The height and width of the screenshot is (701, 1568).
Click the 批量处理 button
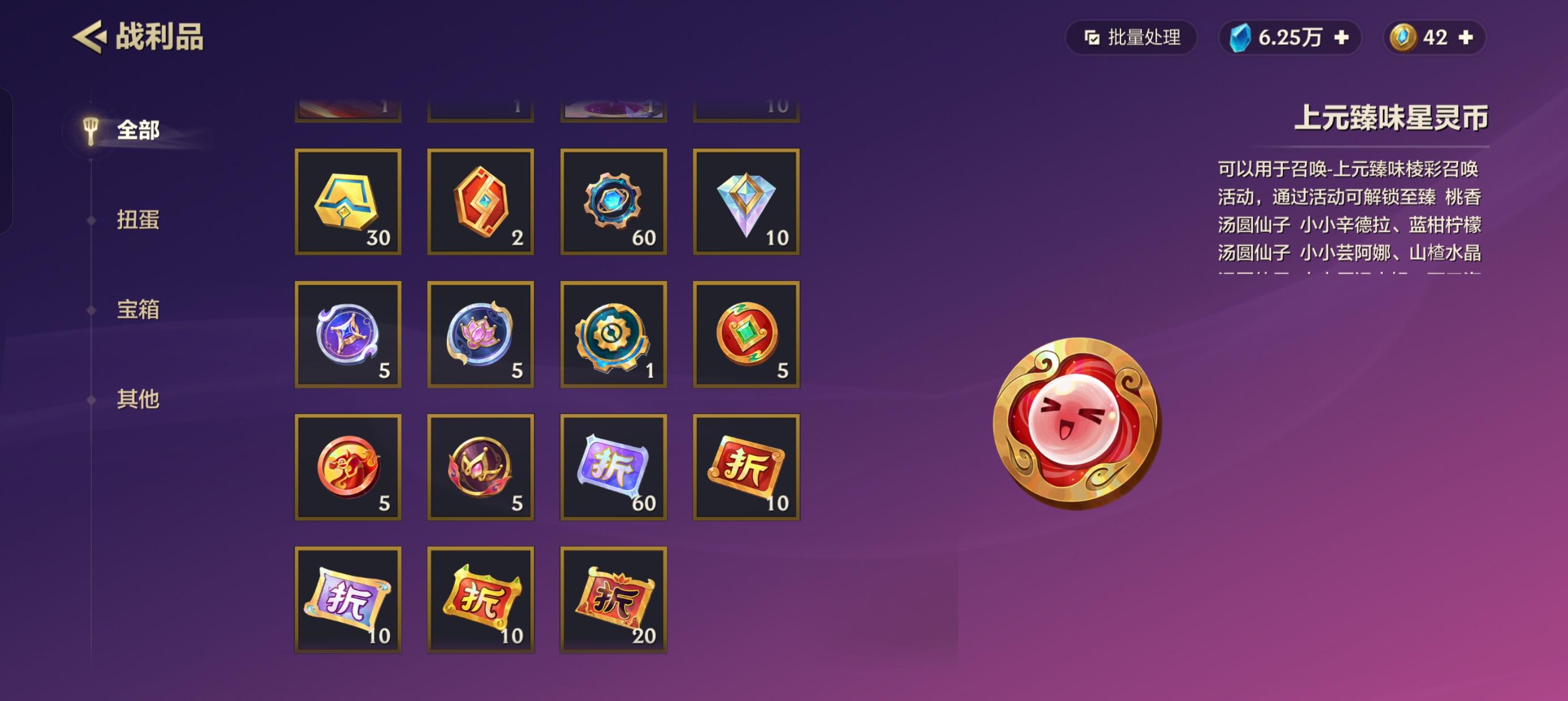click(1131, 37)
